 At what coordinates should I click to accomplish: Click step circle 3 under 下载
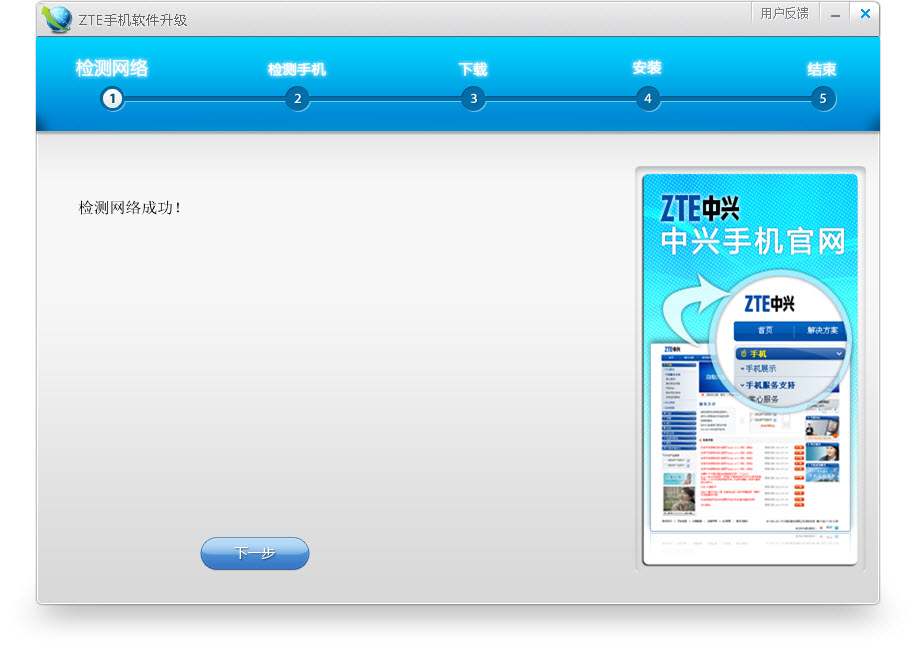click(473, 99)
